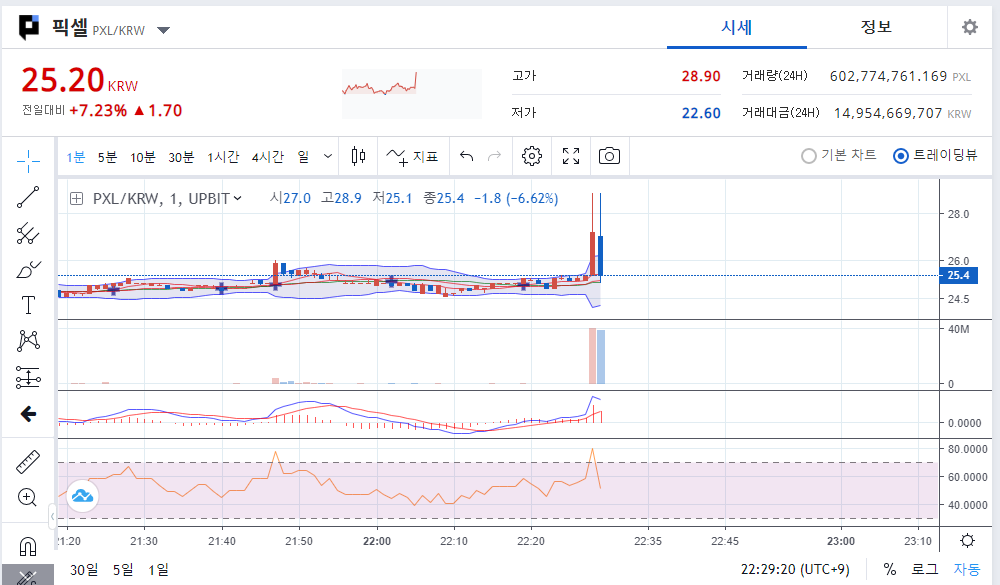Click the Pixel coin logo
Image resolution: width=1000 pixels, height=585 pixels.
(29, 27)
